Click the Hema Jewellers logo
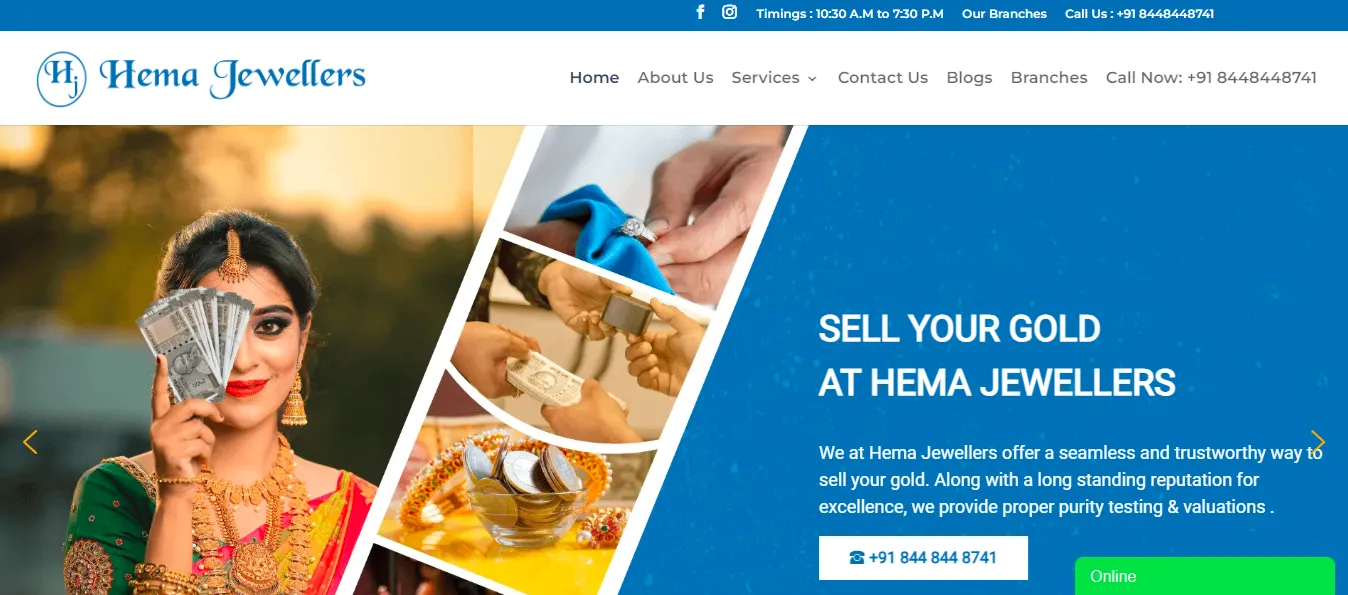The image size is (1348, 595). [x=201, y=78]
